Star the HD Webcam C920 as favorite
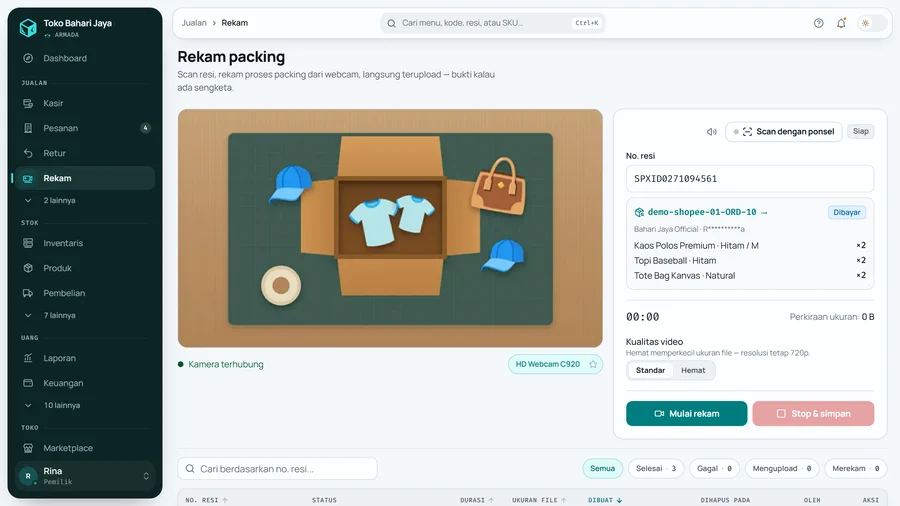 click(593, 364)
